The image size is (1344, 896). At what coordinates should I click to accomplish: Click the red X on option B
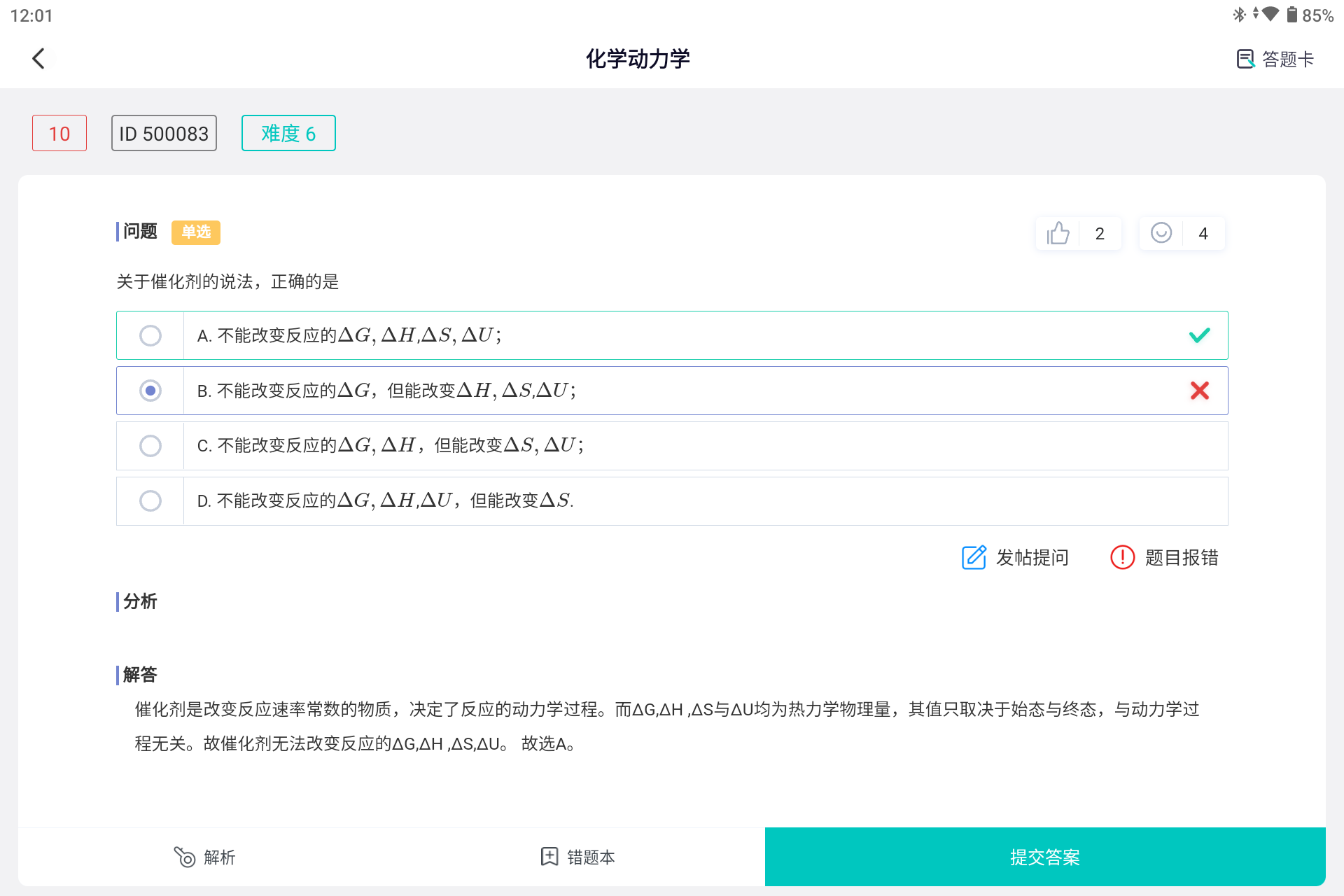tap(1199, 391)
